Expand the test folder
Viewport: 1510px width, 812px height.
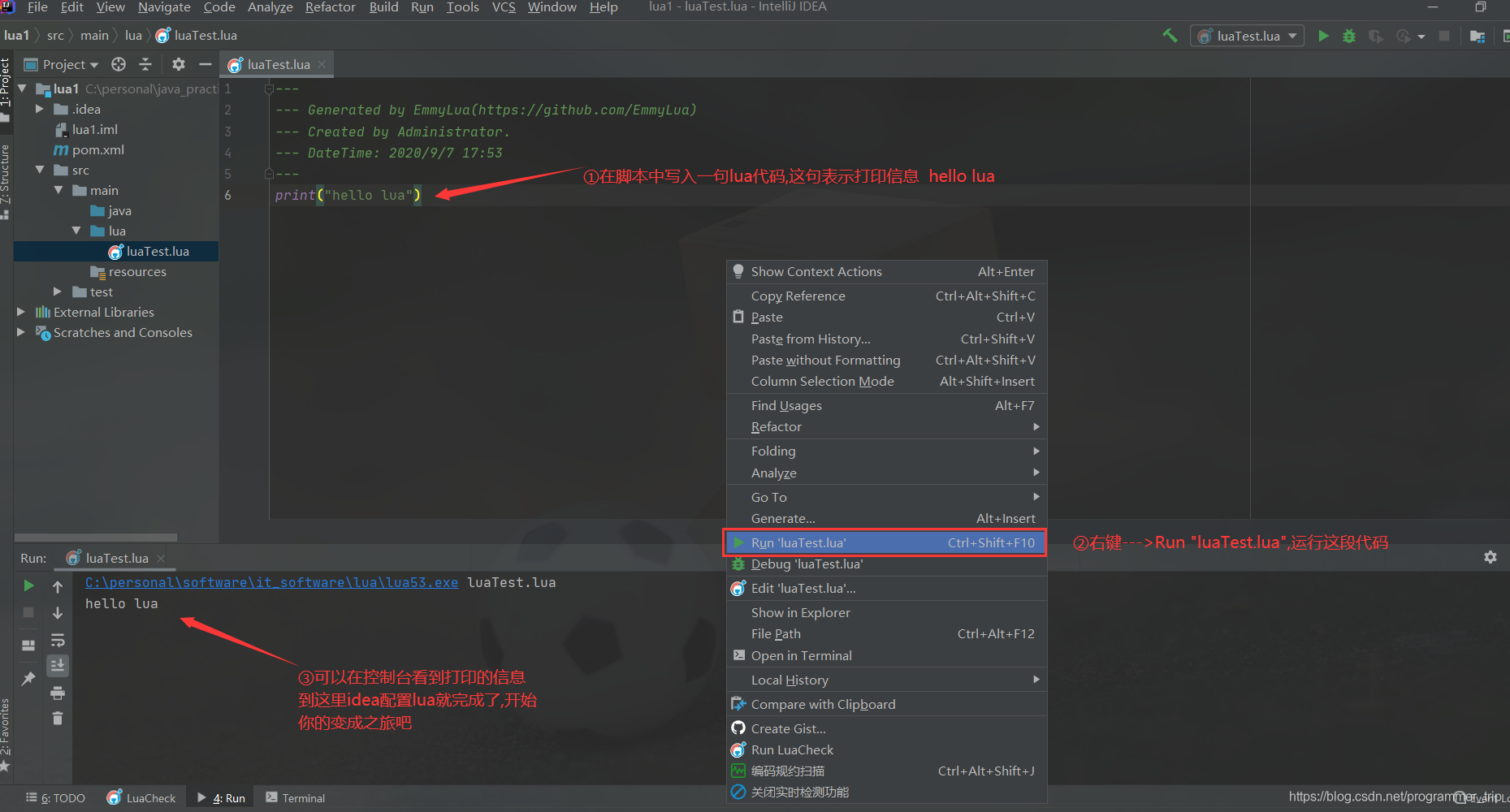click(58, 292)
